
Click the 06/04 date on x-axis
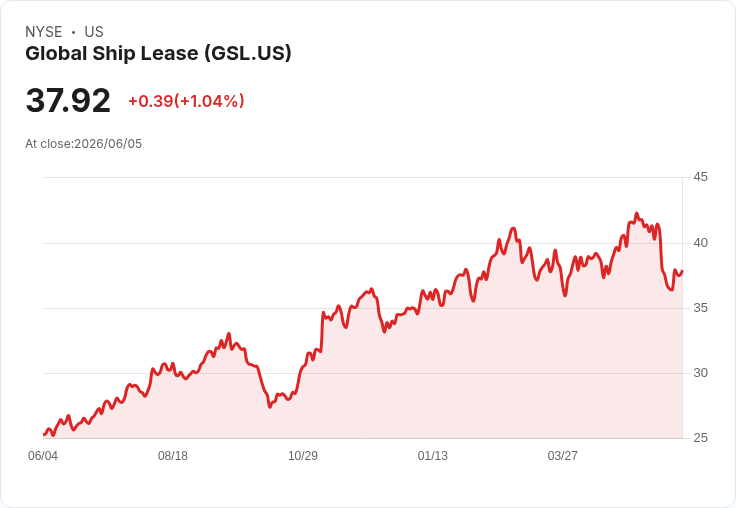(x=43, y=455)
